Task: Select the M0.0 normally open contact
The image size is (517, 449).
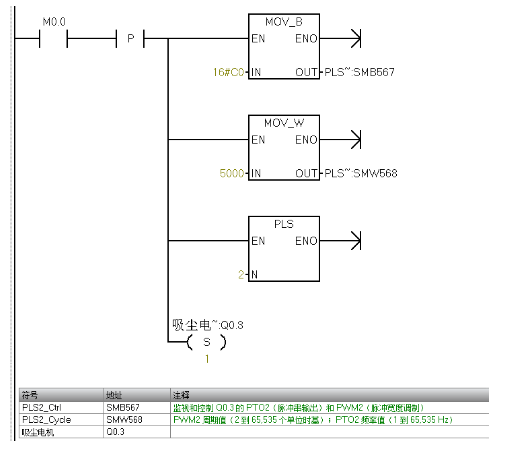Action: 53,38
